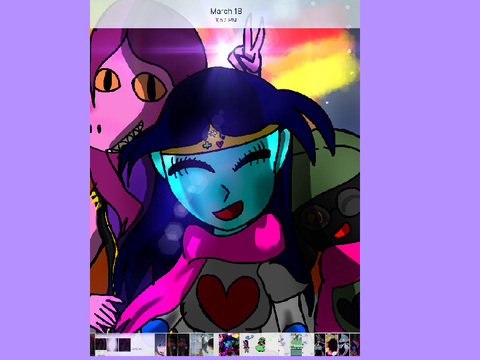The image size is (480, 360).
Task: Open the dark blue figure thumbnail near strip end
Action: (x=320, y=344)
